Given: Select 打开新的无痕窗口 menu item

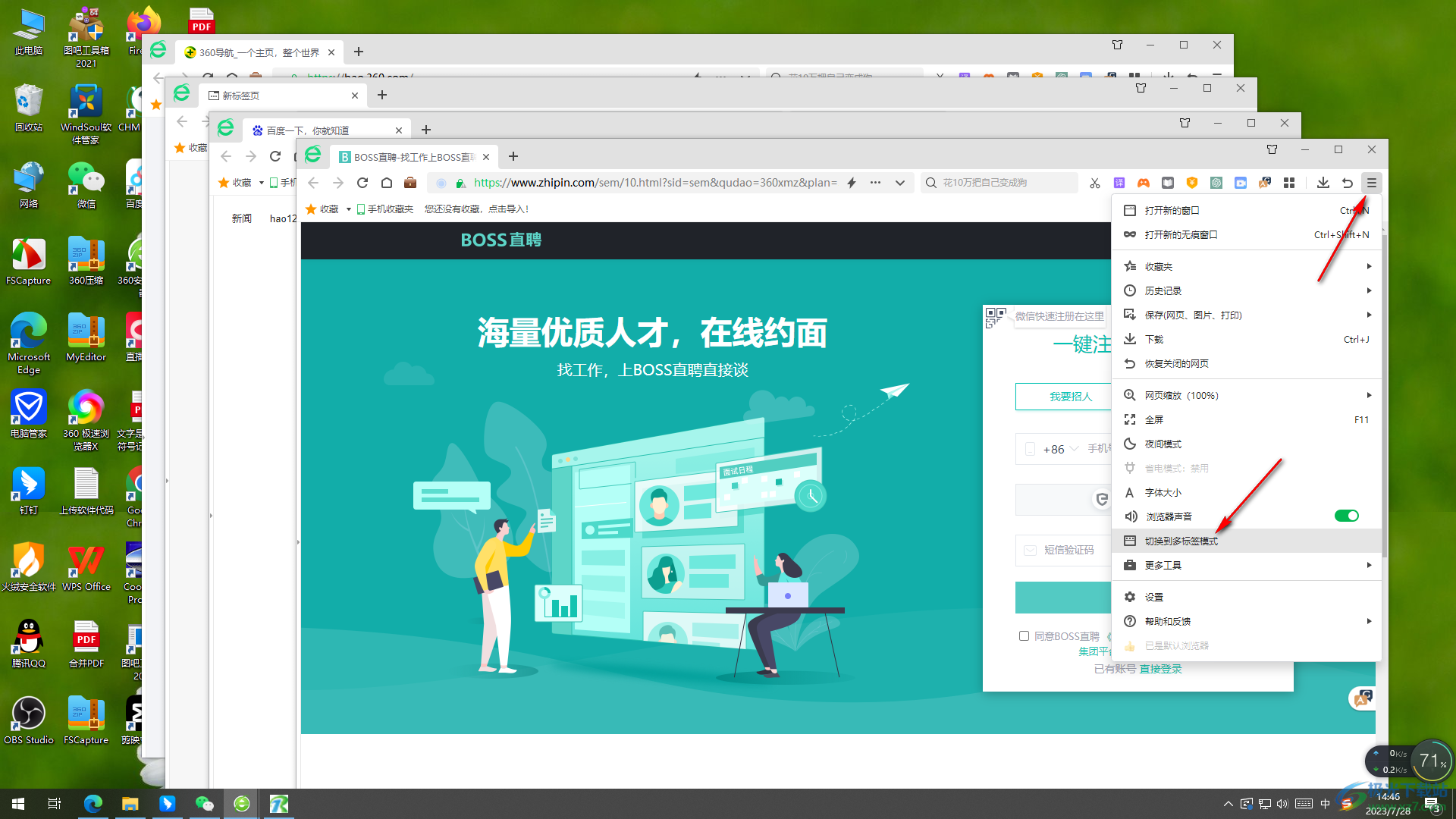Looking at the screenshot, I should click(1247, 234).
